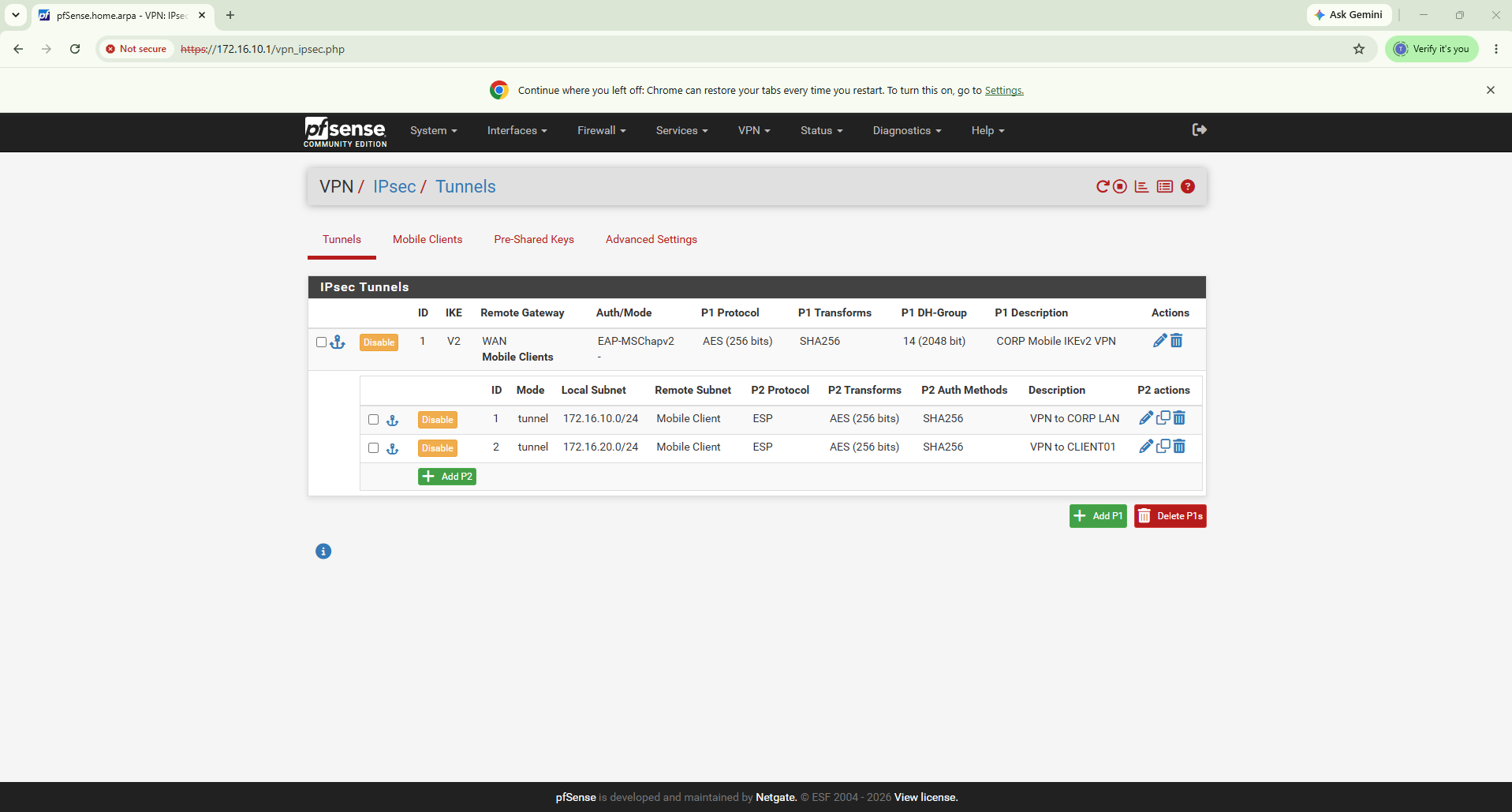1512x812 pixels.
Task: Edit the VPN to CORP LAN phase 2
Action: pos(1146,418)
